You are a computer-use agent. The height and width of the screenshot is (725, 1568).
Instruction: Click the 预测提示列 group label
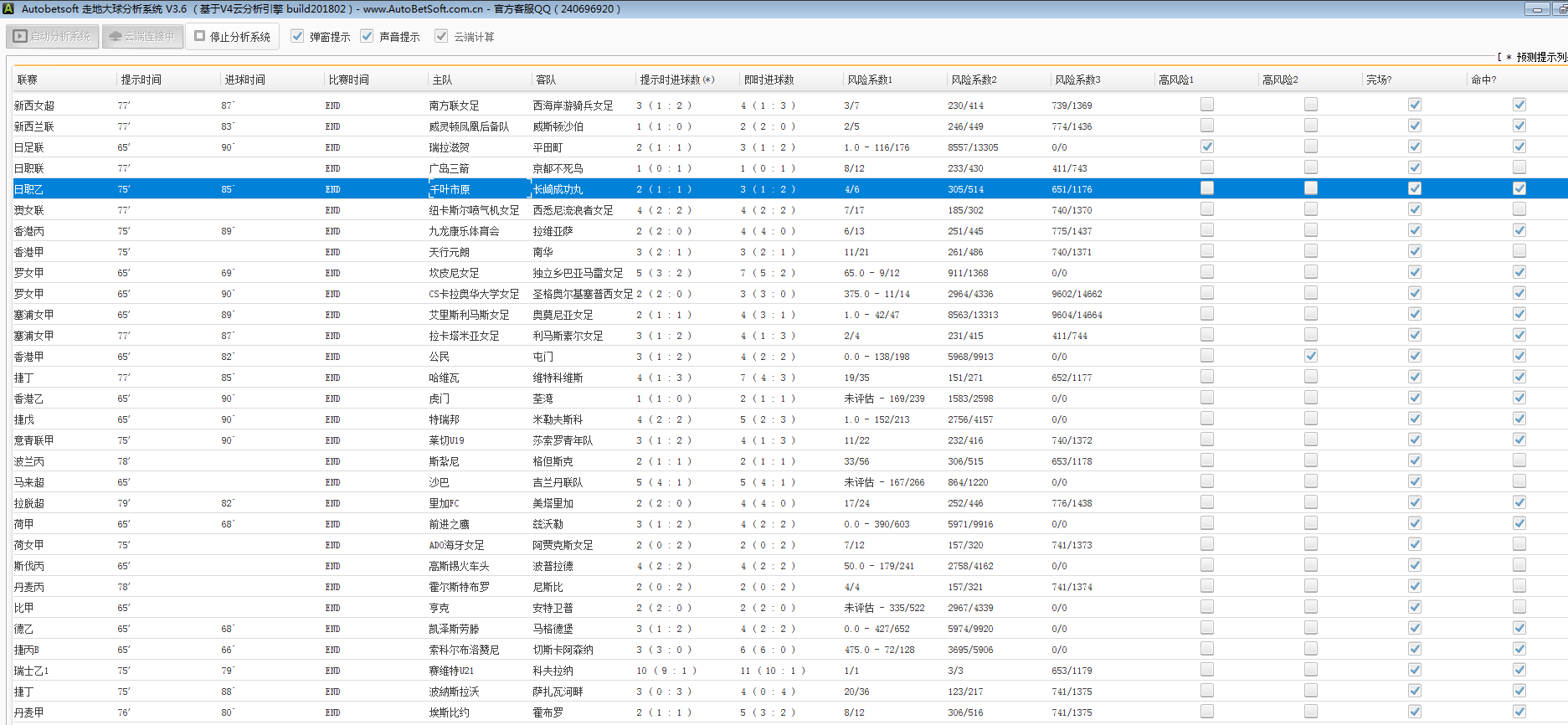click(x=1540, y=57)
